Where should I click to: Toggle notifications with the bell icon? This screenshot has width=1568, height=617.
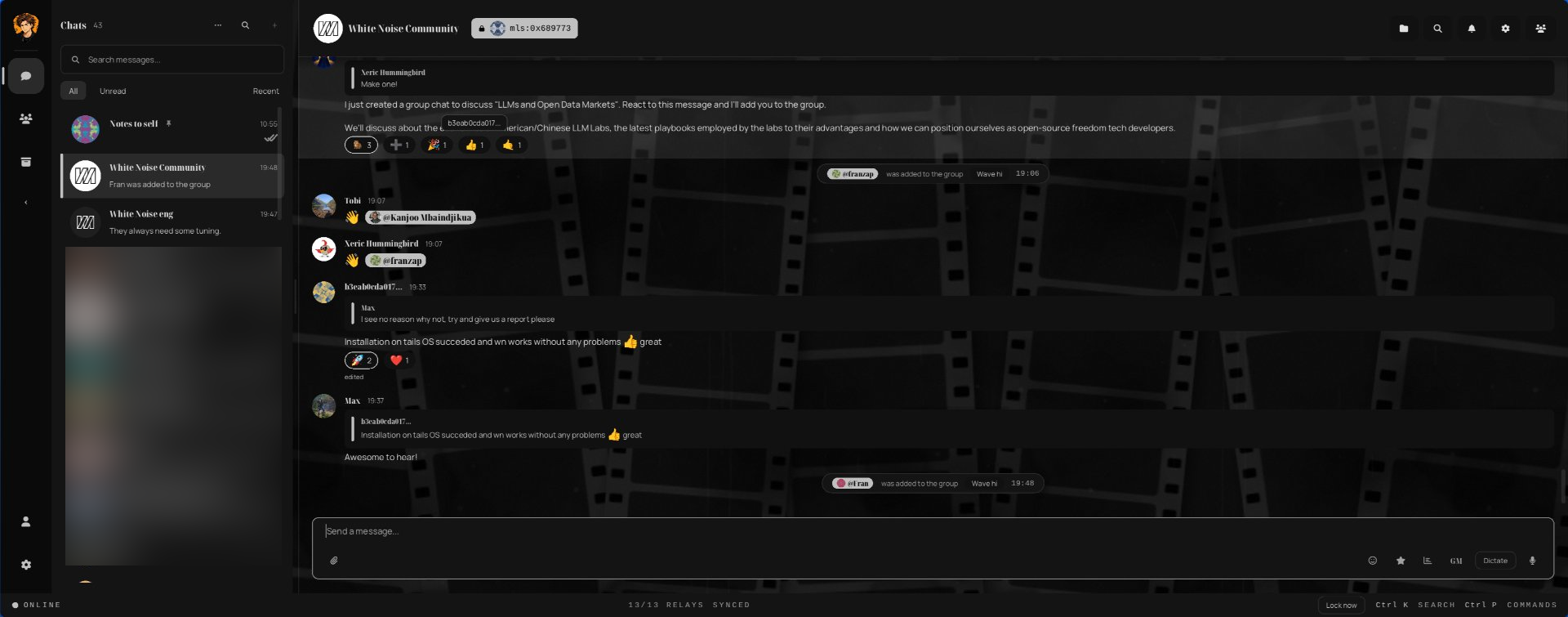[1472, 29]
